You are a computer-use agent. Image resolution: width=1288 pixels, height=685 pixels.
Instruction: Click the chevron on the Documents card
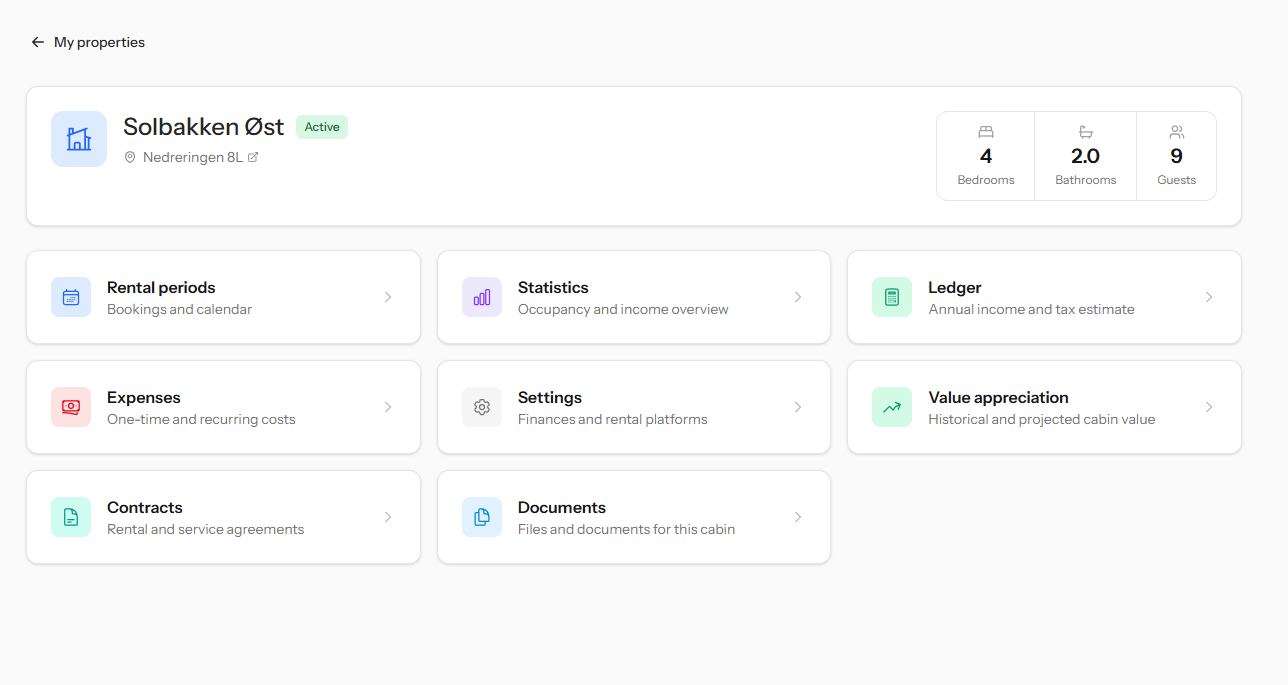pyautogui.click(x=798, y=517)
